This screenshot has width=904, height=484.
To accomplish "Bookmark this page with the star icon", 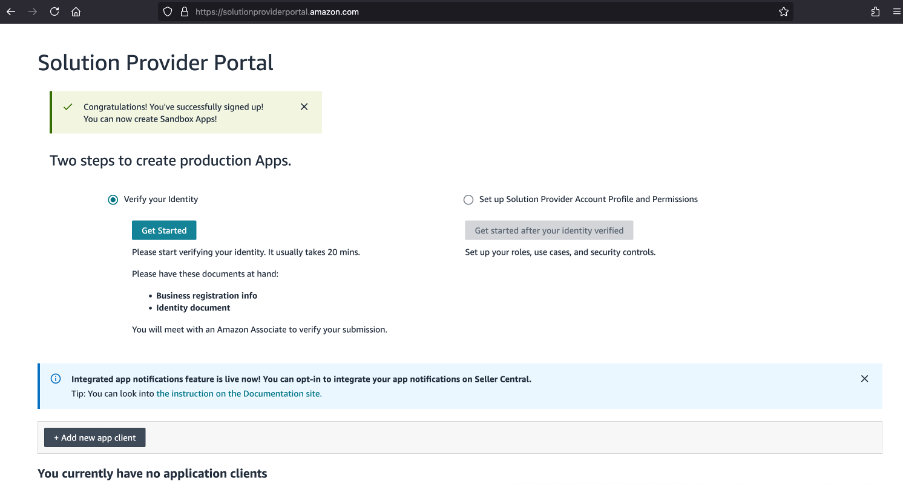I will pos(784,12).
